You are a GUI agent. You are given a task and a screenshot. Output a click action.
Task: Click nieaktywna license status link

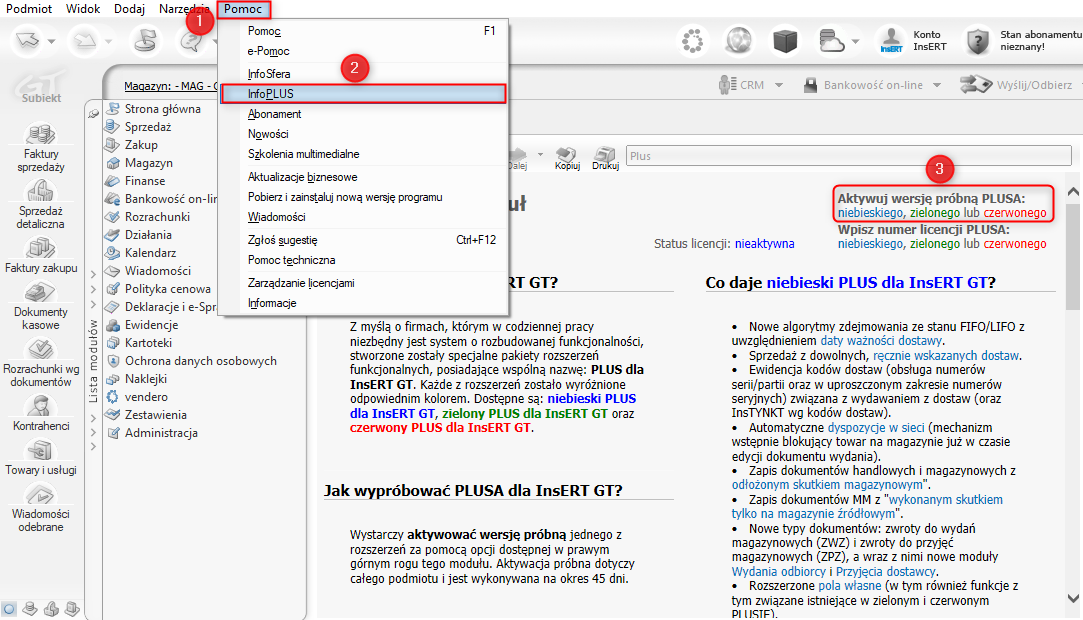765,244
